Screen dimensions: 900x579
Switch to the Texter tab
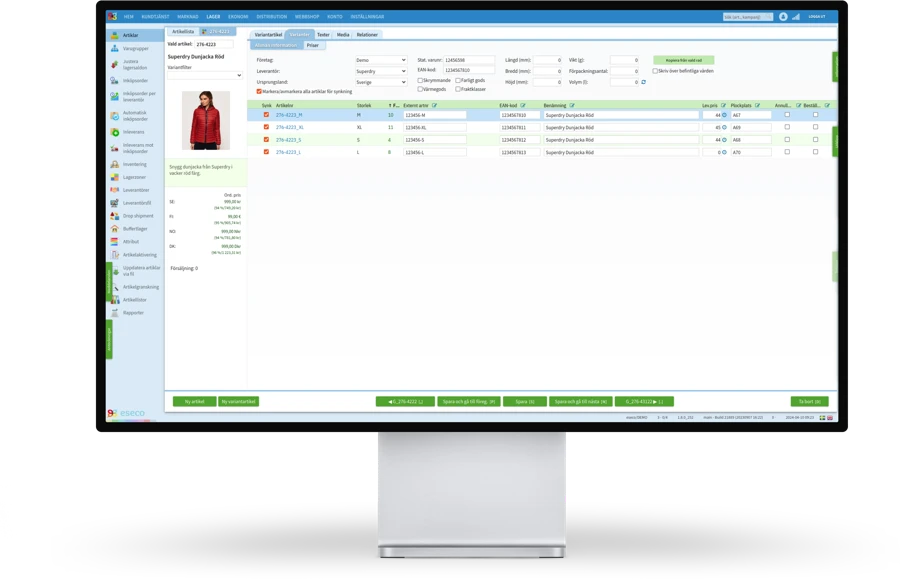tap(323, 34)
